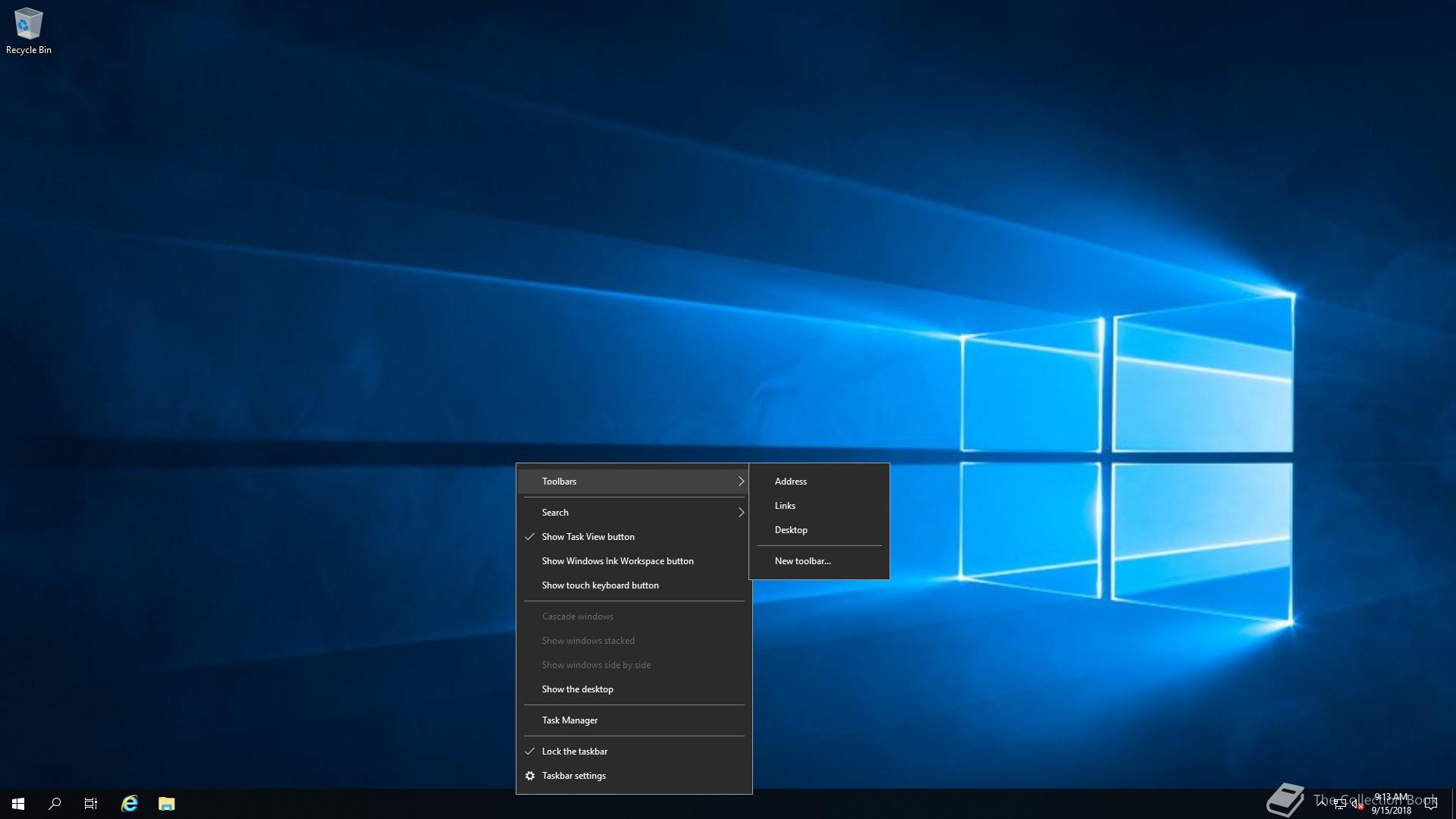Open Task View from the taskbar
This screenshot has height=819, width=1456.
(x=91, y=804)
